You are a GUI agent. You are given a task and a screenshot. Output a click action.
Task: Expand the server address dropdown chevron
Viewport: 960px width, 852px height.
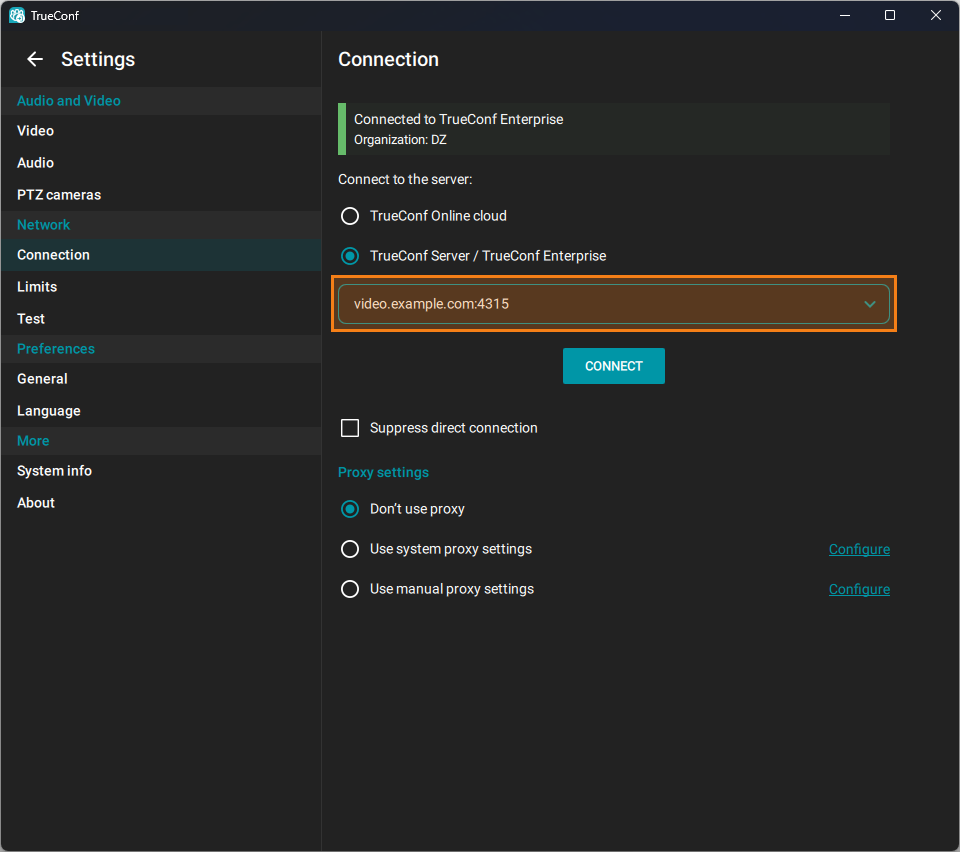[869, 304]
